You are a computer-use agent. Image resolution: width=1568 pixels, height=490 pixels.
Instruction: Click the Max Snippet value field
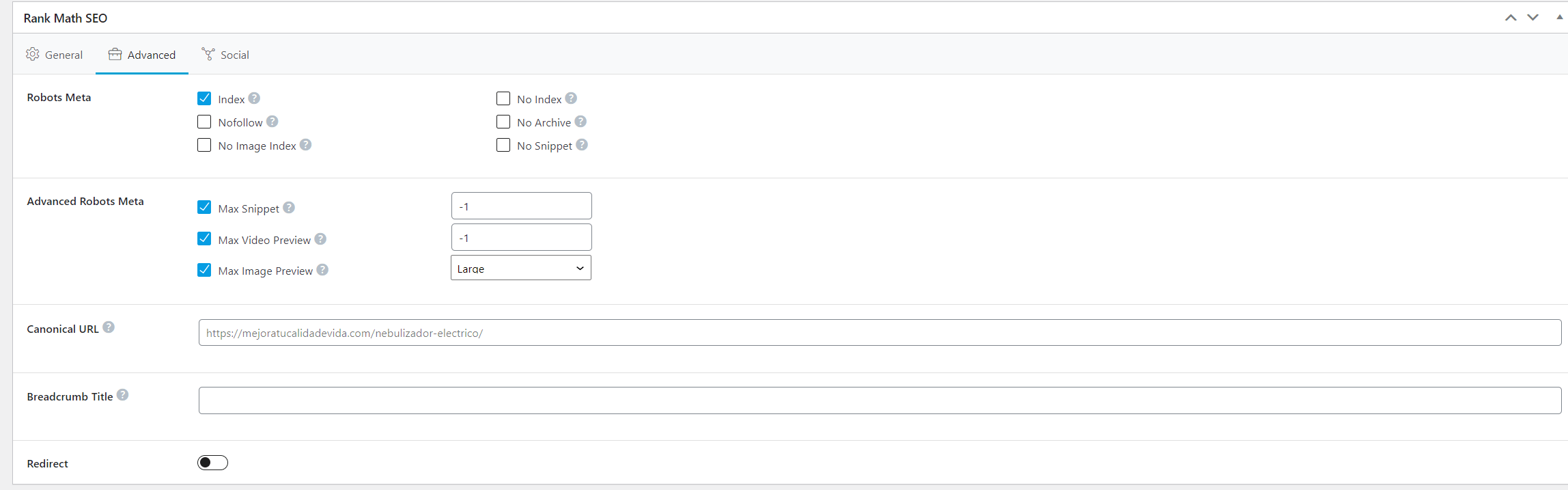[522, 206]
